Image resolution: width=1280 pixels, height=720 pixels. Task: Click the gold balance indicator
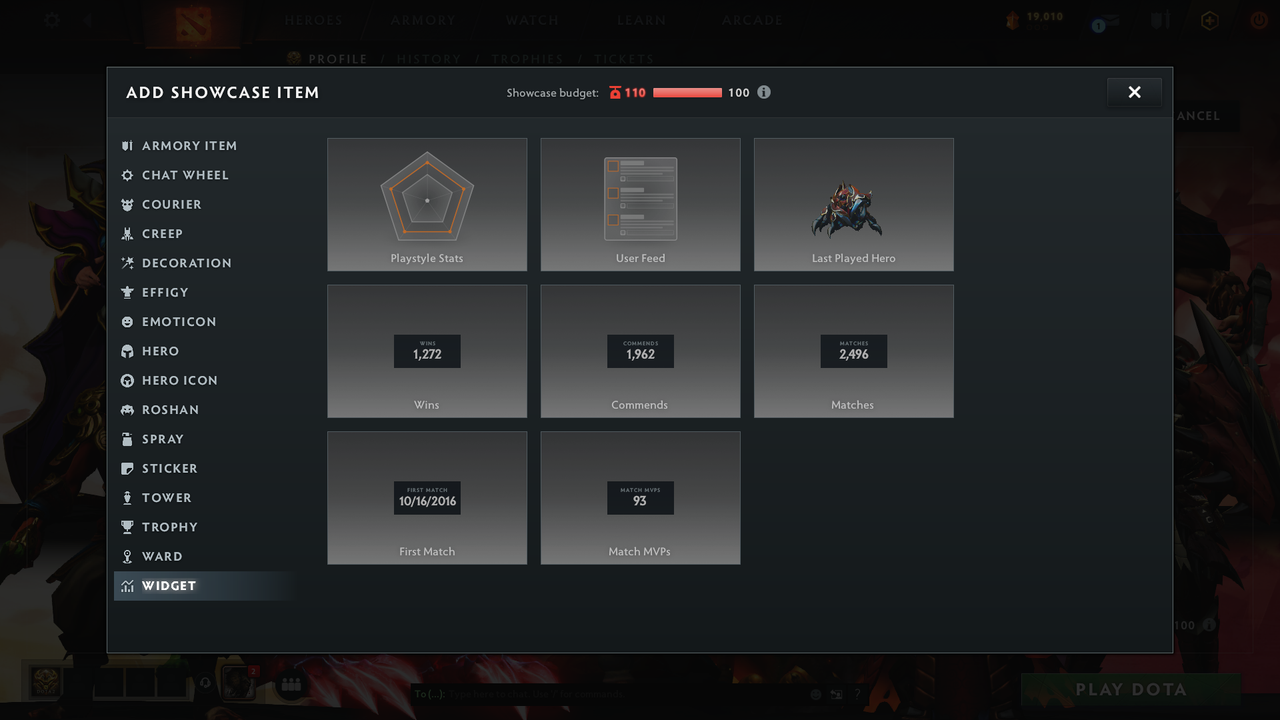pyautogui.click(x=1028, y=16)
